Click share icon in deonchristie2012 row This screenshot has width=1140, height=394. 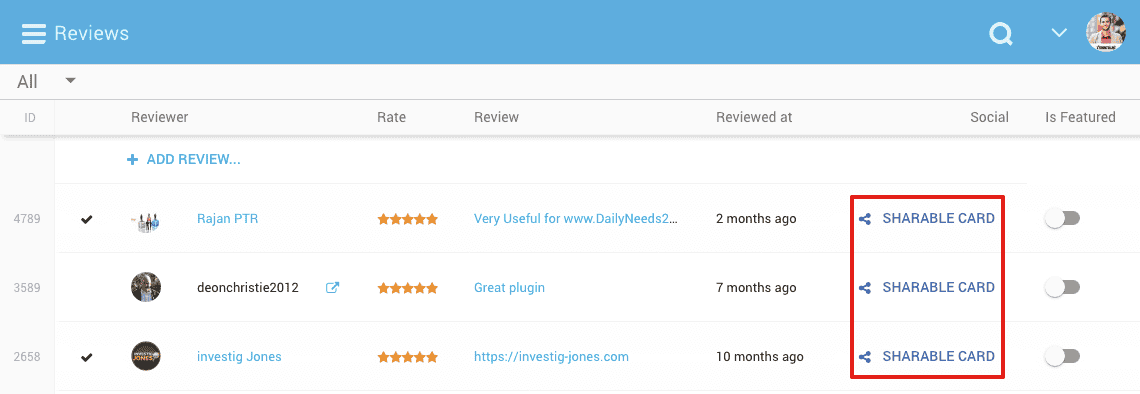[864, 288]
